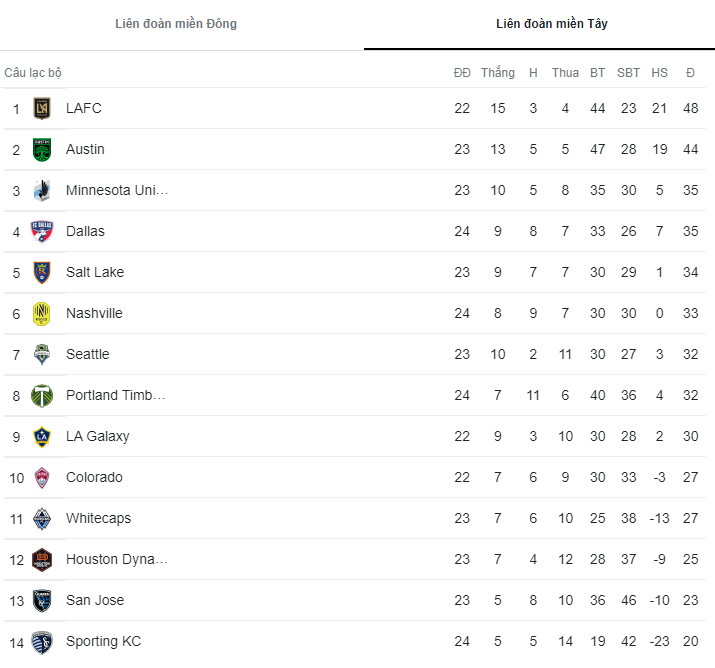The image size is (715, 668).
Task: Click the Nashville yellow team logo
Action: [41, 313]
